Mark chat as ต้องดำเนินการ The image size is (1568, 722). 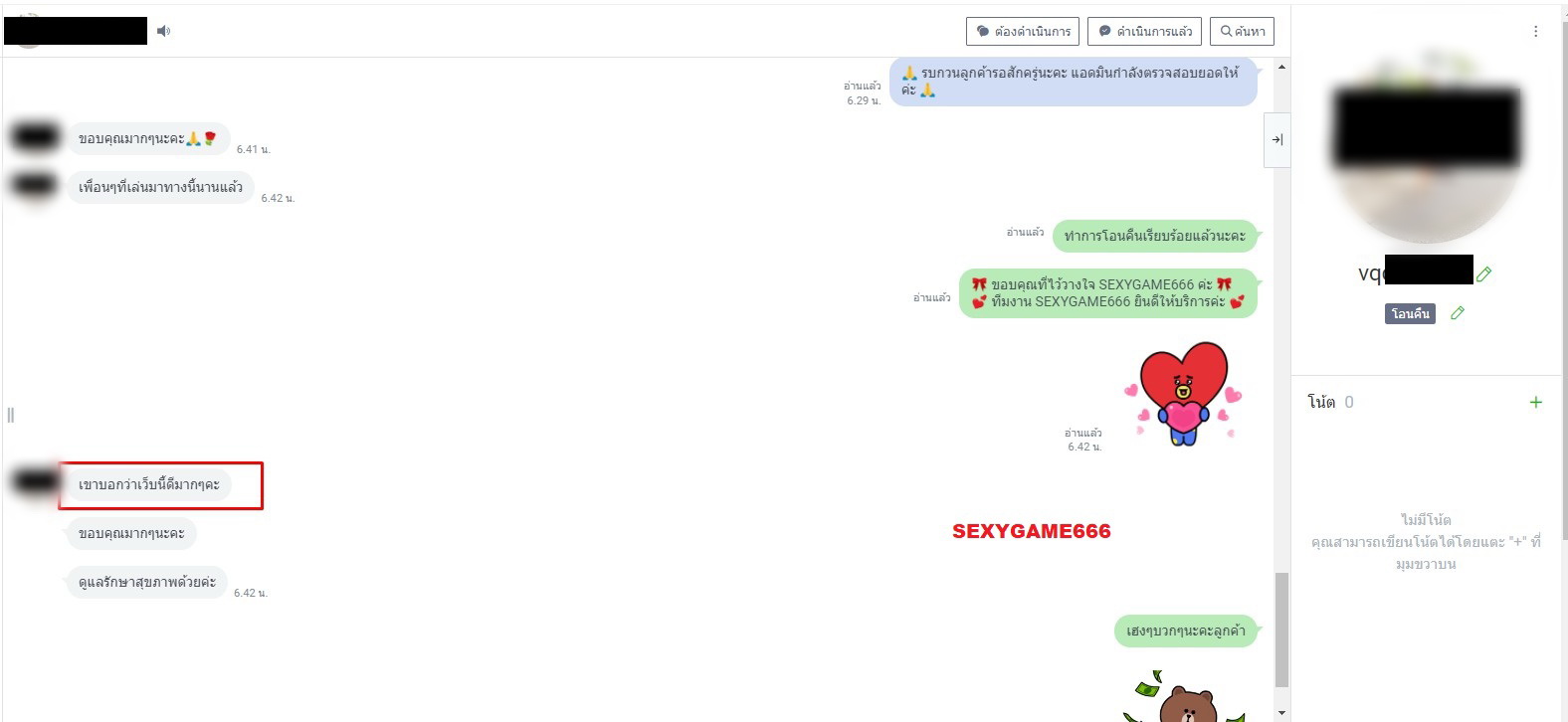click(1023, 31)
